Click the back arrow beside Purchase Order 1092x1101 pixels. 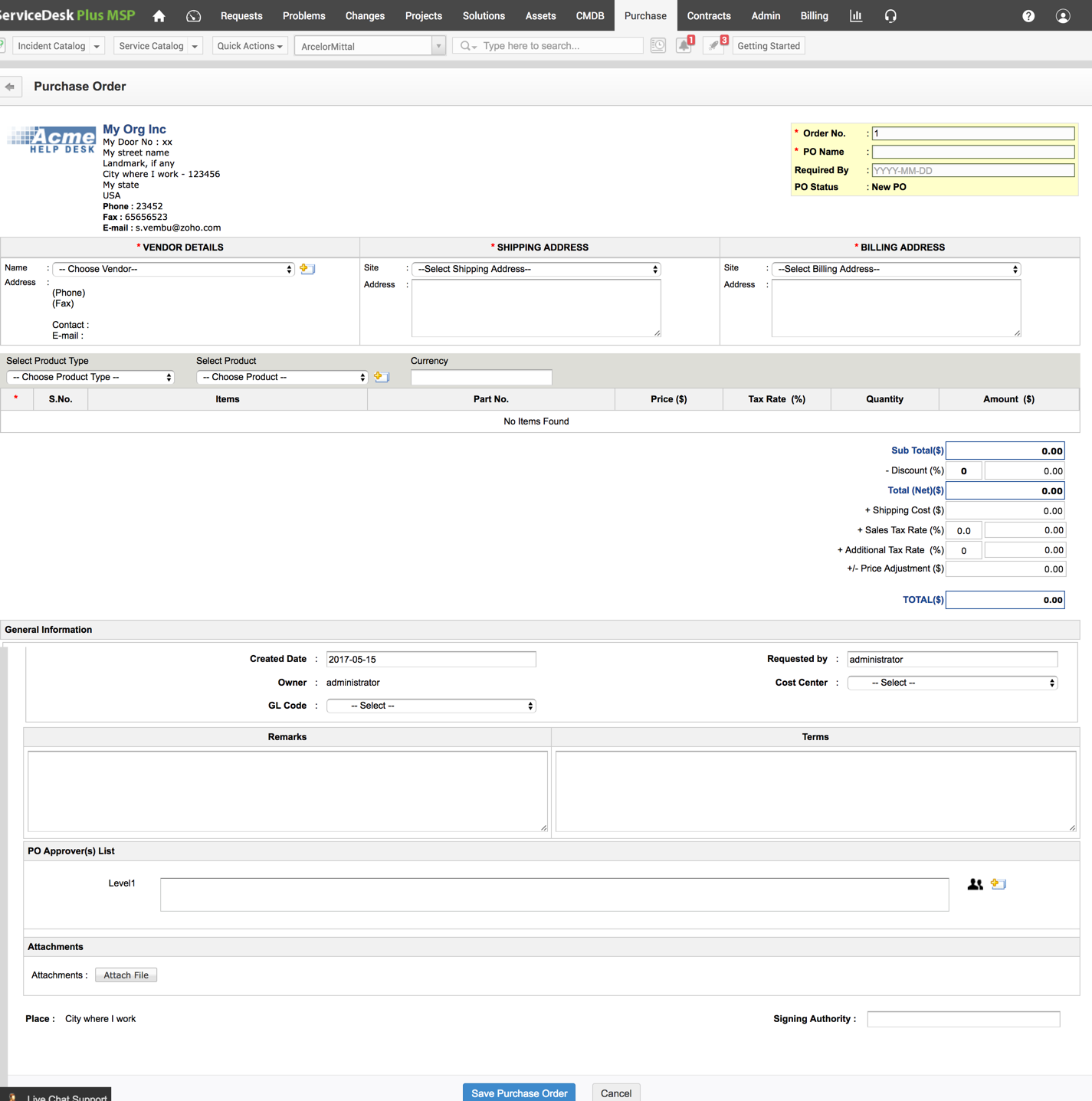(10, 87)
